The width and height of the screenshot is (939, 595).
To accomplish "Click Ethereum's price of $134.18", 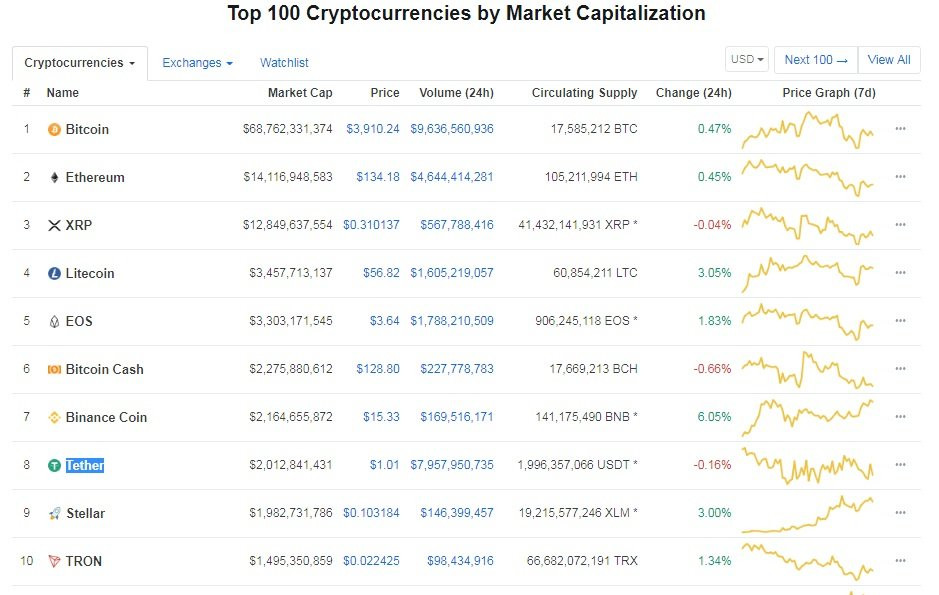I will pyautogui.click(x=378, y=177).
